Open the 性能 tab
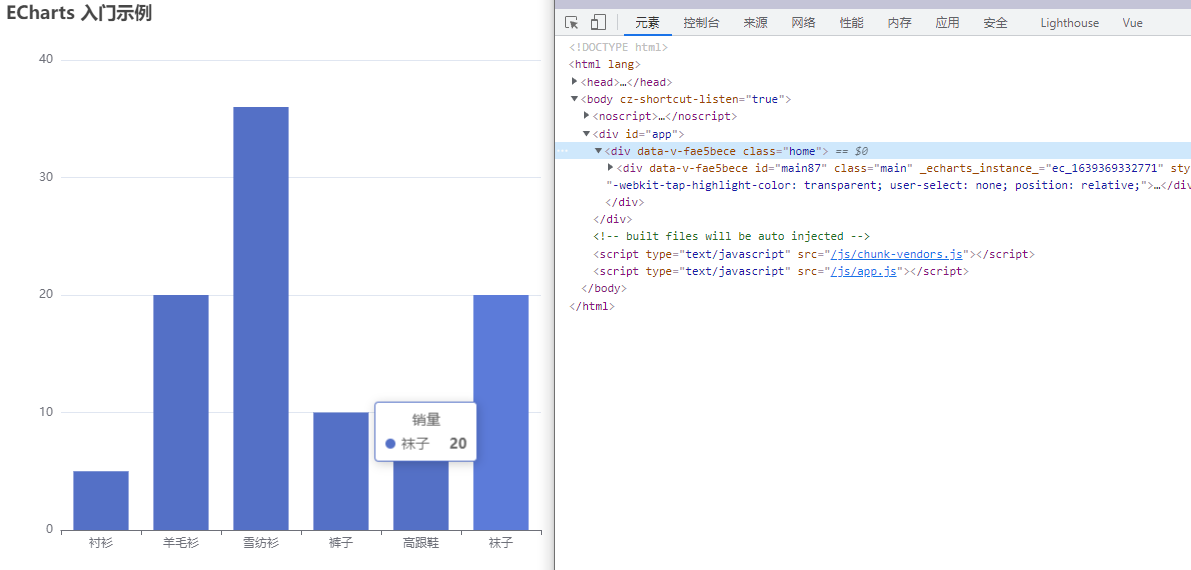The width and height of the screenshot is (1191, 570). pos(851,23)
